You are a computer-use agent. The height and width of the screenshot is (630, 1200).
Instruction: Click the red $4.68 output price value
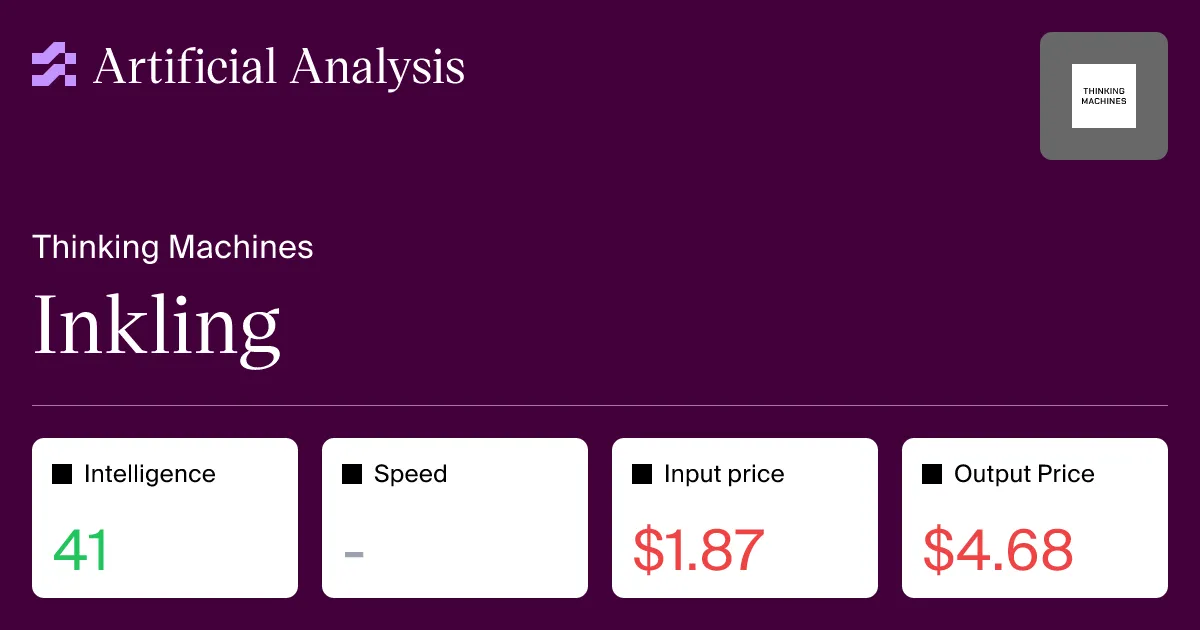click(998, 550)
